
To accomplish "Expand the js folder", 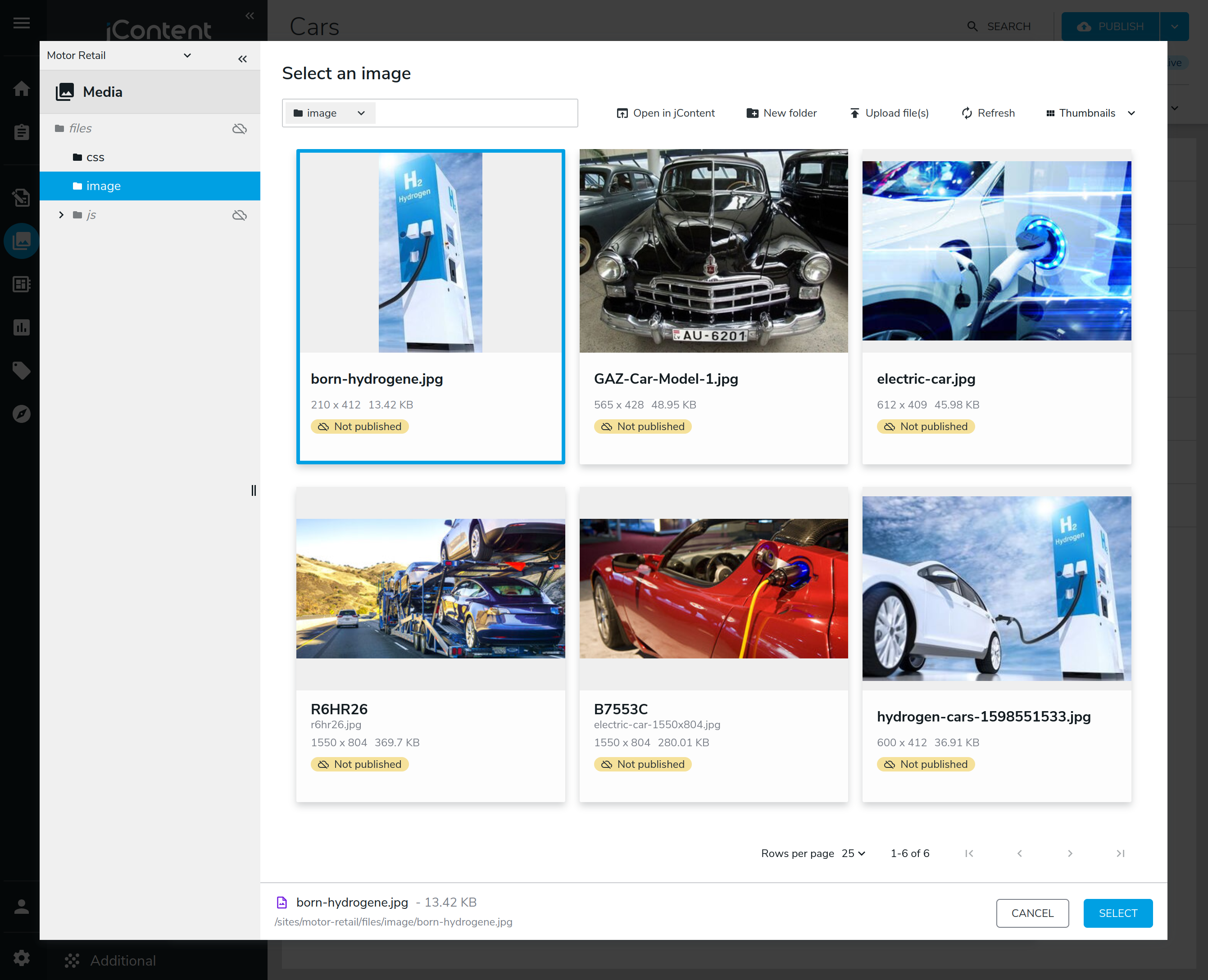I will tap(61, 215).
